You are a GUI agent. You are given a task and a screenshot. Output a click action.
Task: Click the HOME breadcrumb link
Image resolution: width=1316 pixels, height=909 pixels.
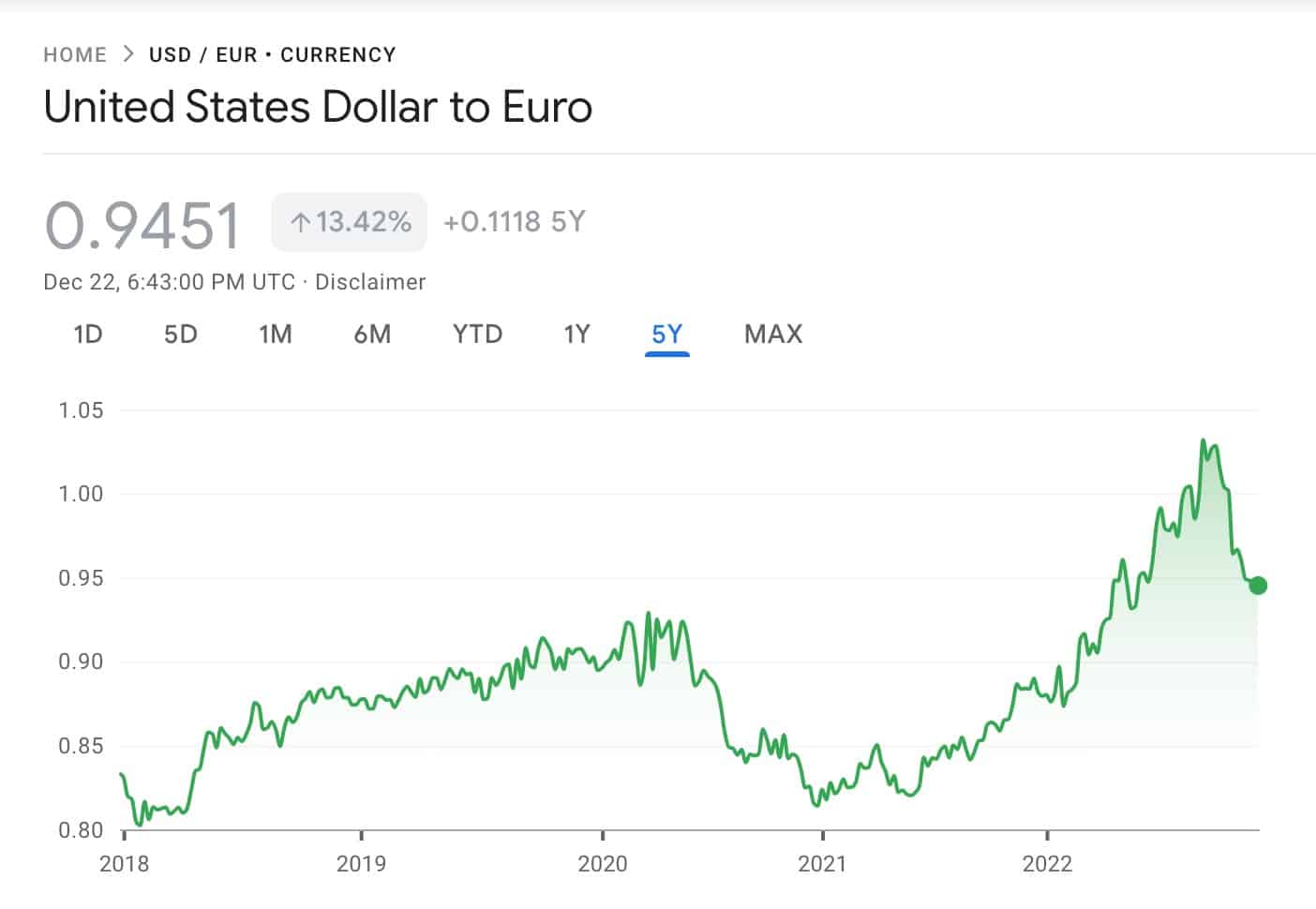pos(75,54)
